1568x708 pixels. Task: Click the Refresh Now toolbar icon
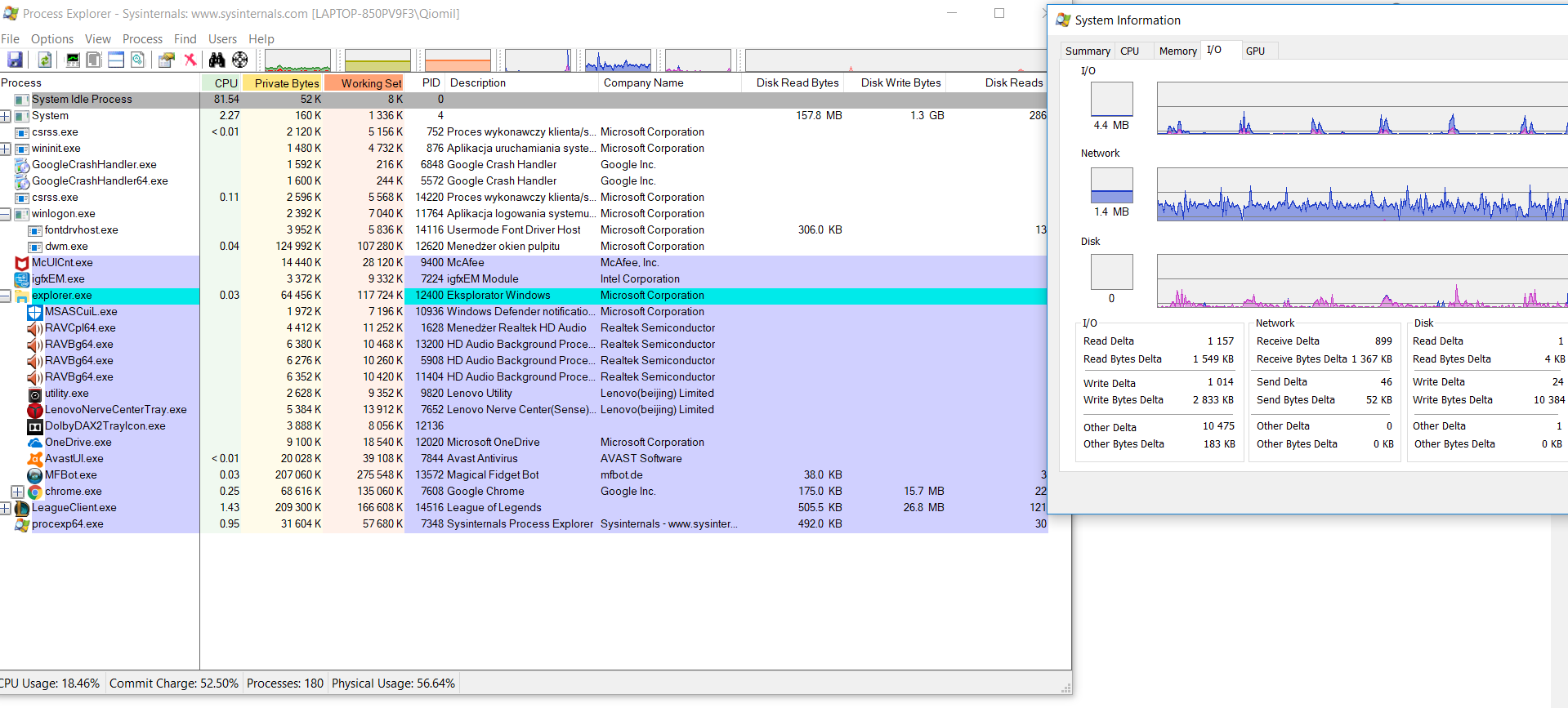pos(44,60)
